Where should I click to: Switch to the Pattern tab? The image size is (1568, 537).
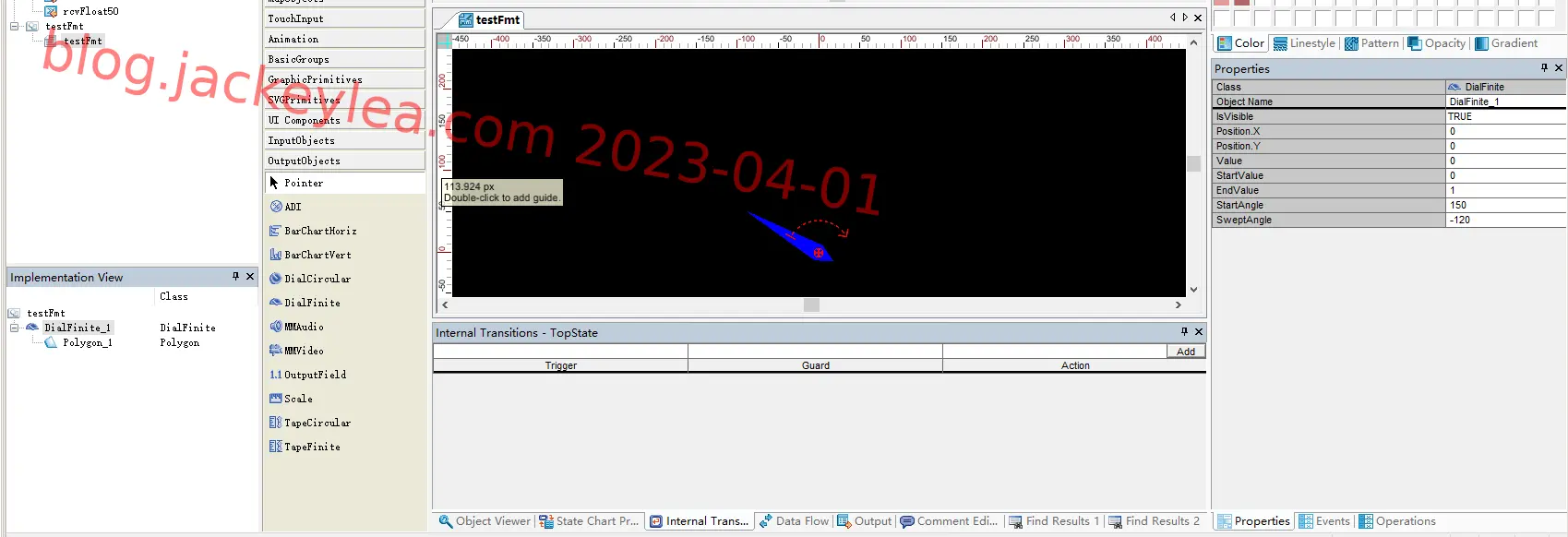point(1372,43)
